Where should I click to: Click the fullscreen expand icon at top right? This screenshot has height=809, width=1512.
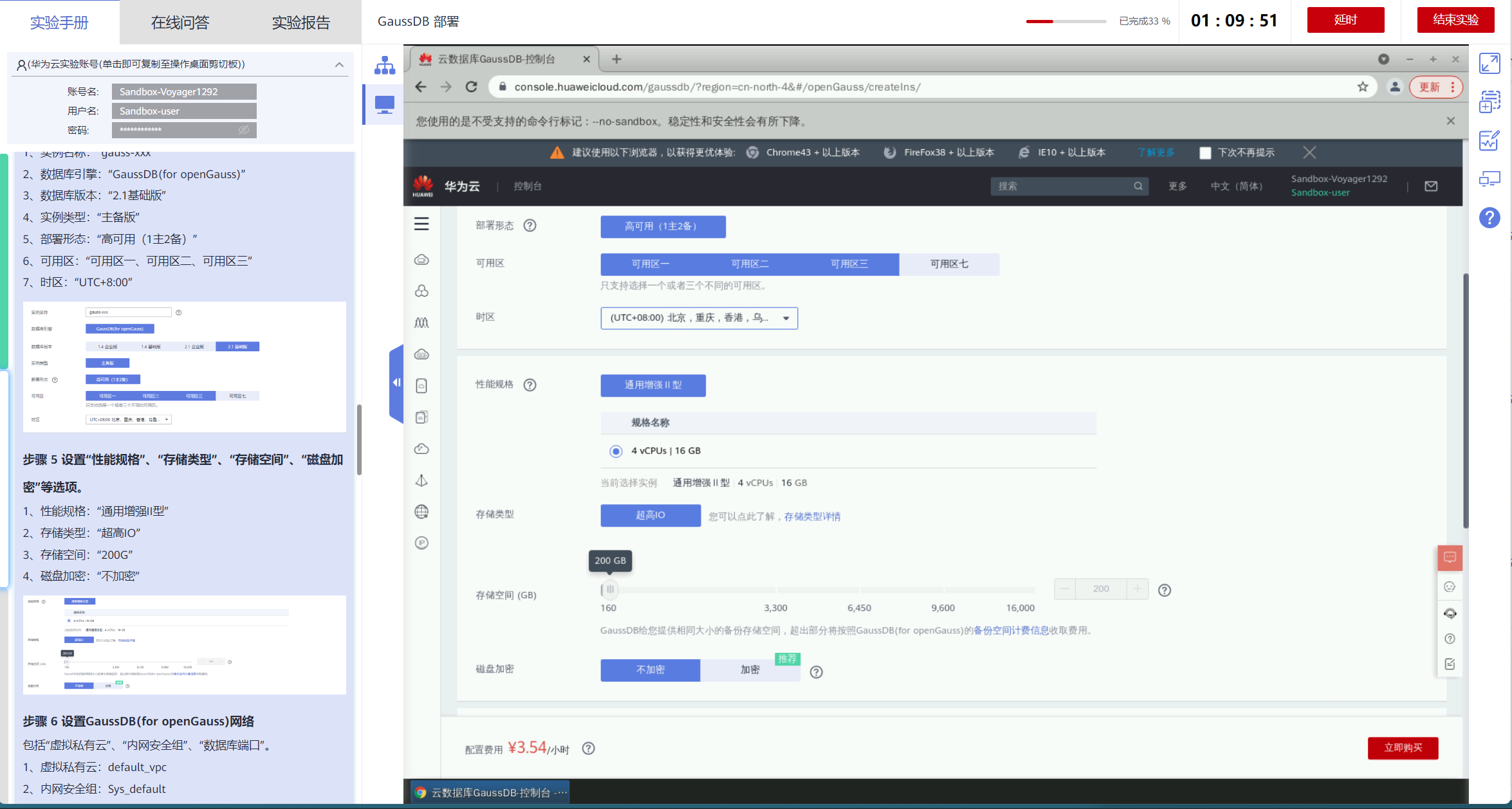coord(1489,63)
